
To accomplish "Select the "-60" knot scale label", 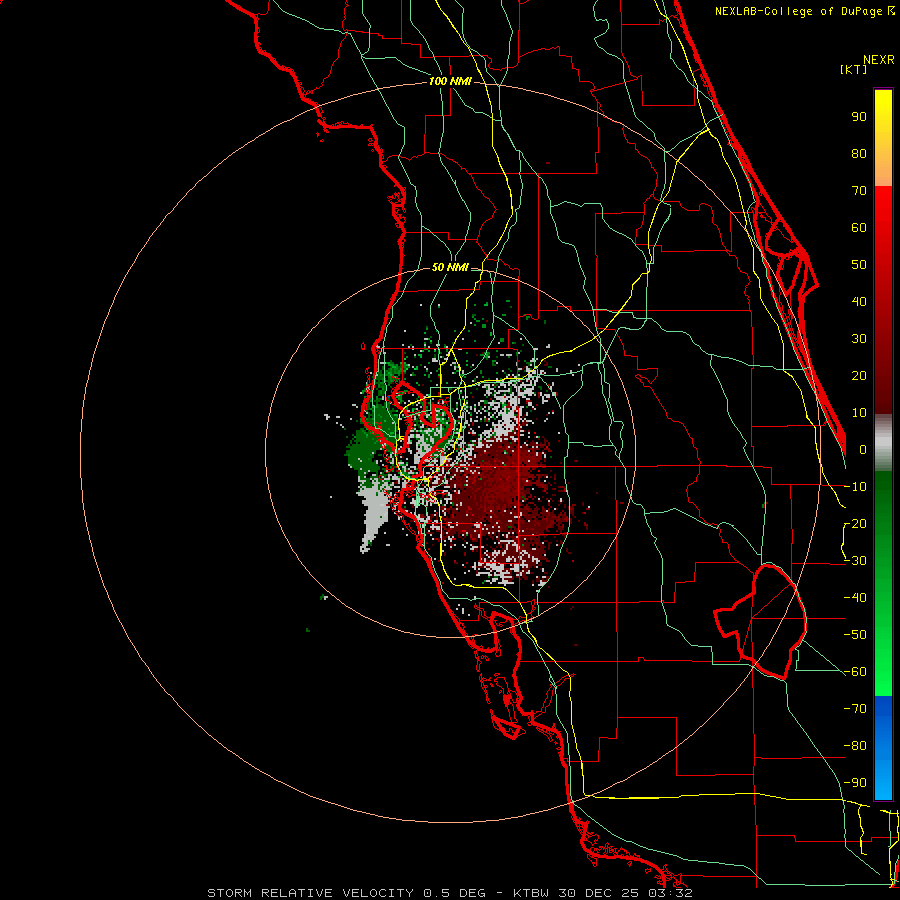I will tap(855, 672).
